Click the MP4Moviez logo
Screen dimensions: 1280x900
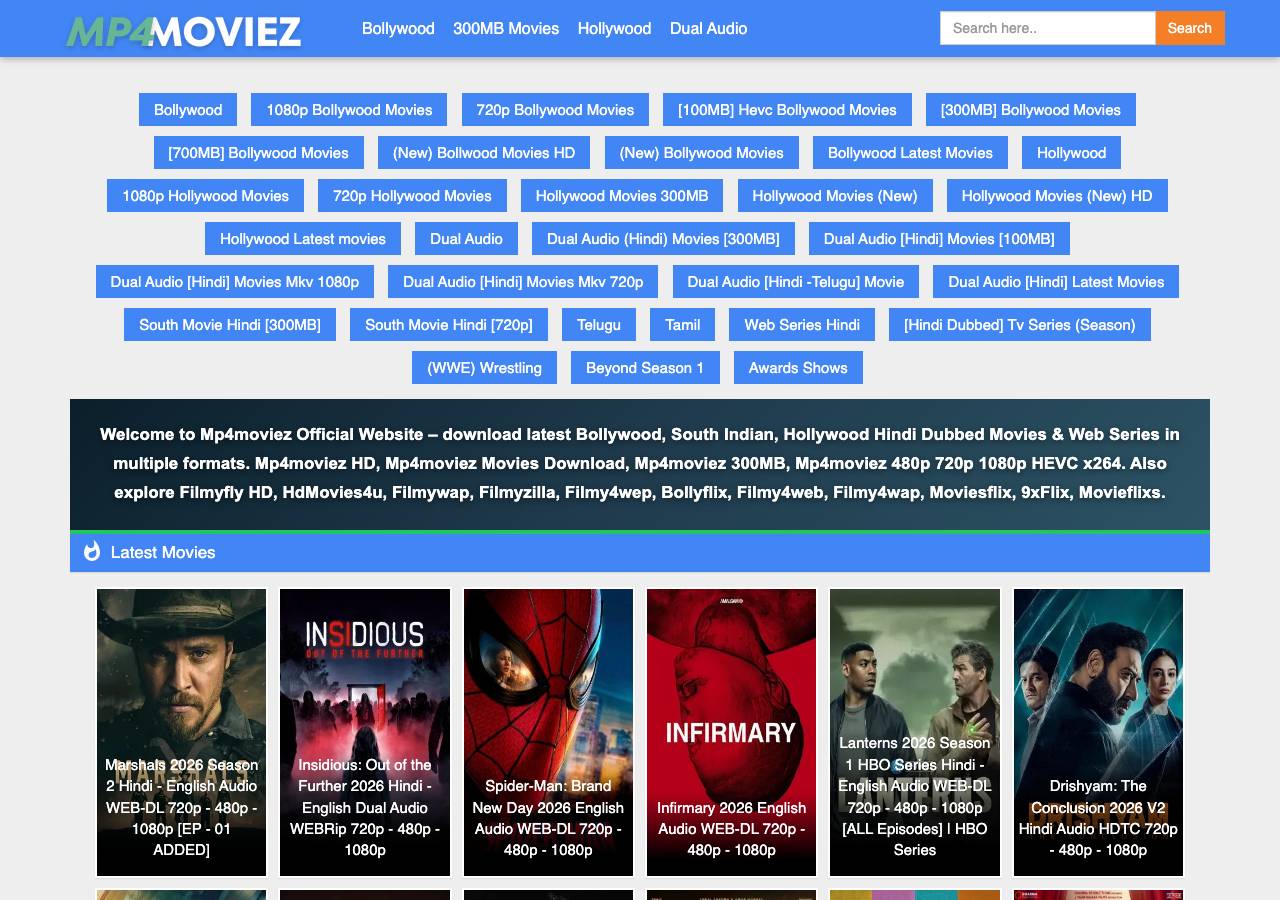tap(184, 31)
